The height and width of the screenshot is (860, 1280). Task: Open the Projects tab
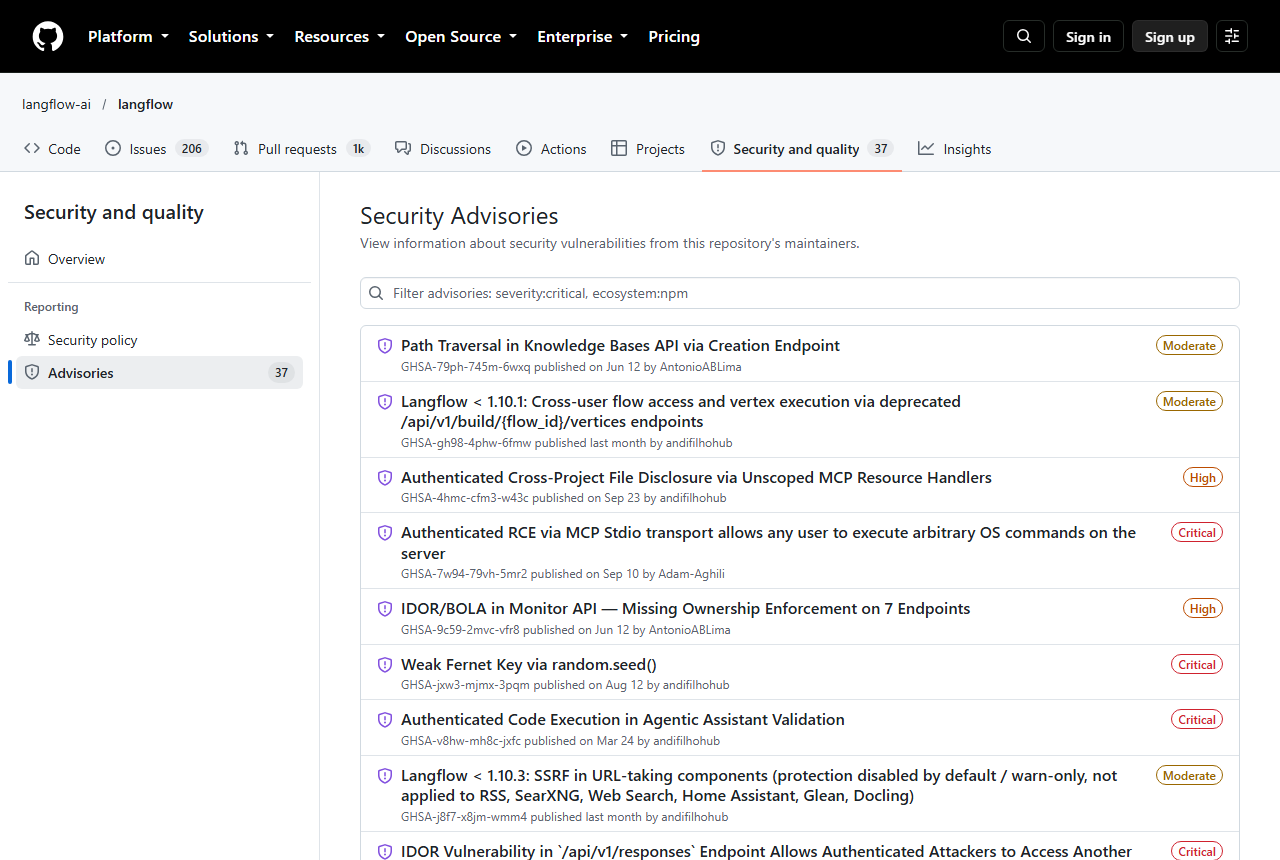pyautogui.click(x=648, y=149)
